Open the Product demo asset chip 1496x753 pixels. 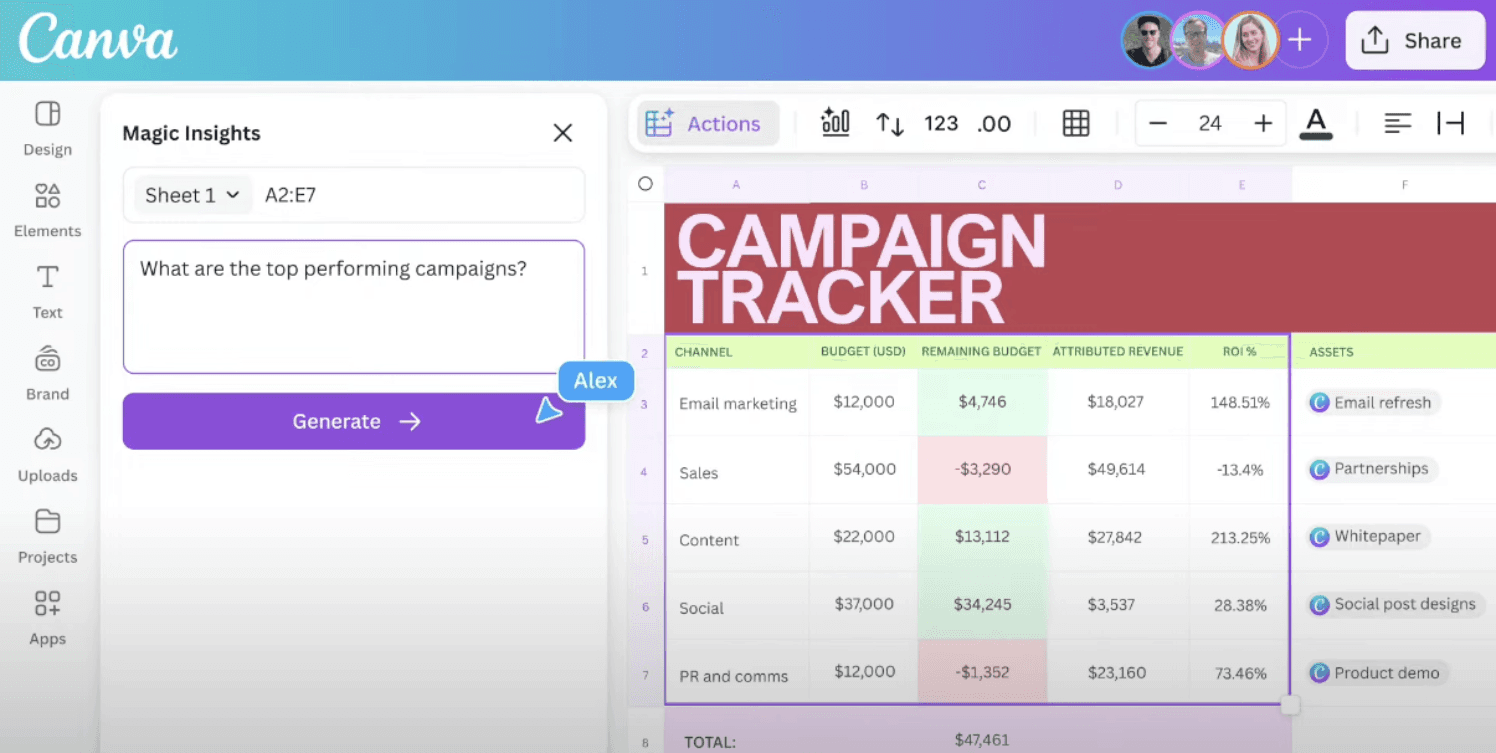coord(1376,673)
